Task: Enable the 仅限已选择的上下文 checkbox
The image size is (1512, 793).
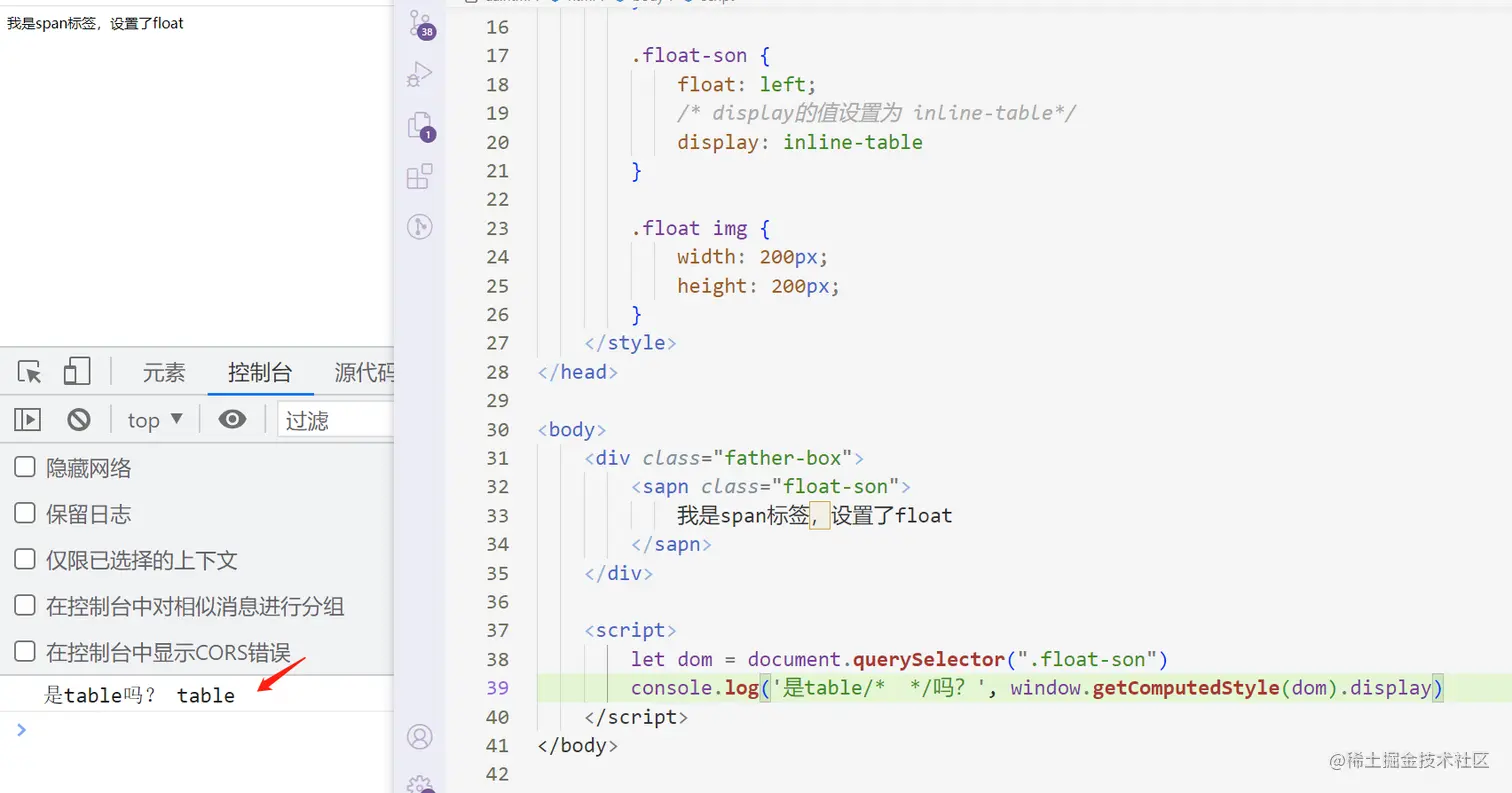Action: pyautogui.click(x=25, y=560)
